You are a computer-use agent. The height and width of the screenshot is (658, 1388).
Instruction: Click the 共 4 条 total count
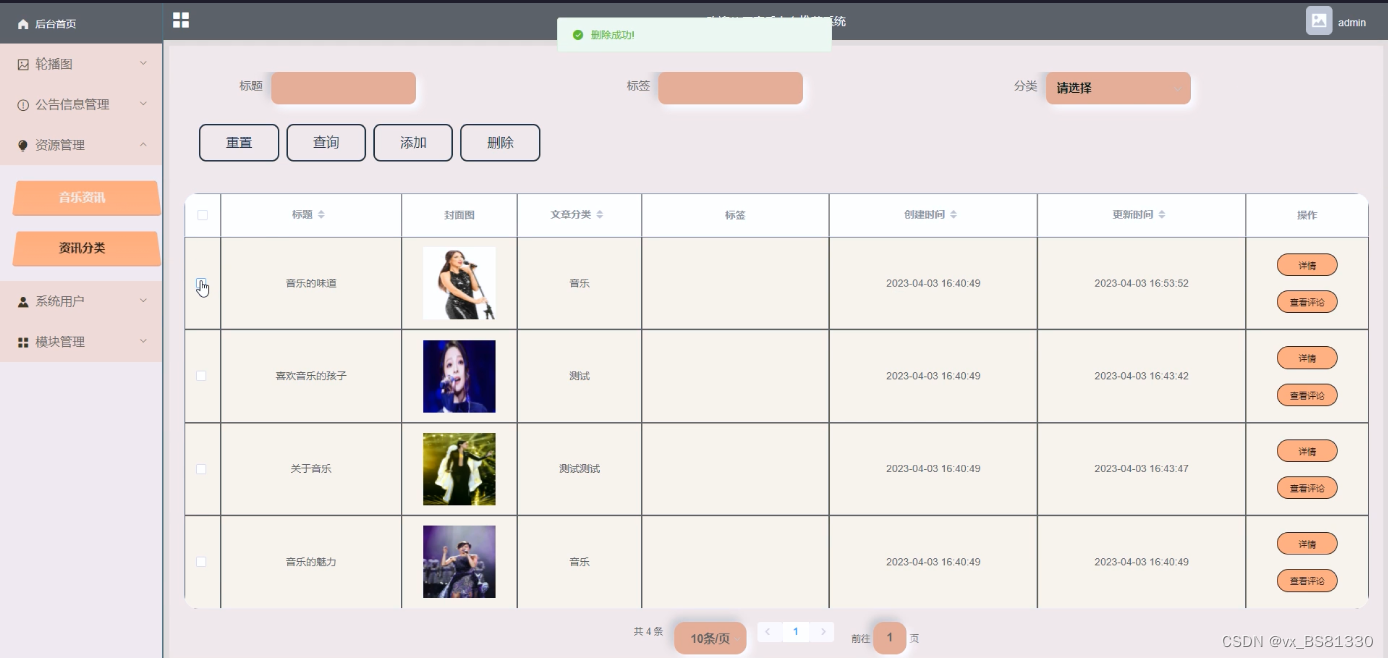pyautogui.click(x=648, y=632)
